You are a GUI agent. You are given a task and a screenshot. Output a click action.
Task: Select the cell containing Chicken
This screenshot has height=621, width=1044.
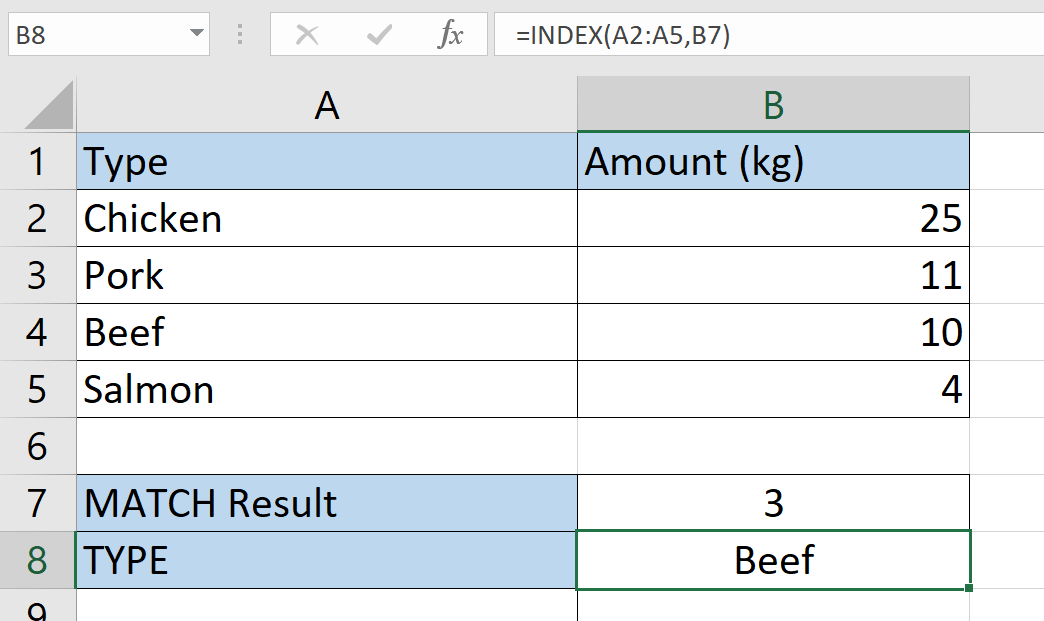pyautogui.click(x=327, y=218)
